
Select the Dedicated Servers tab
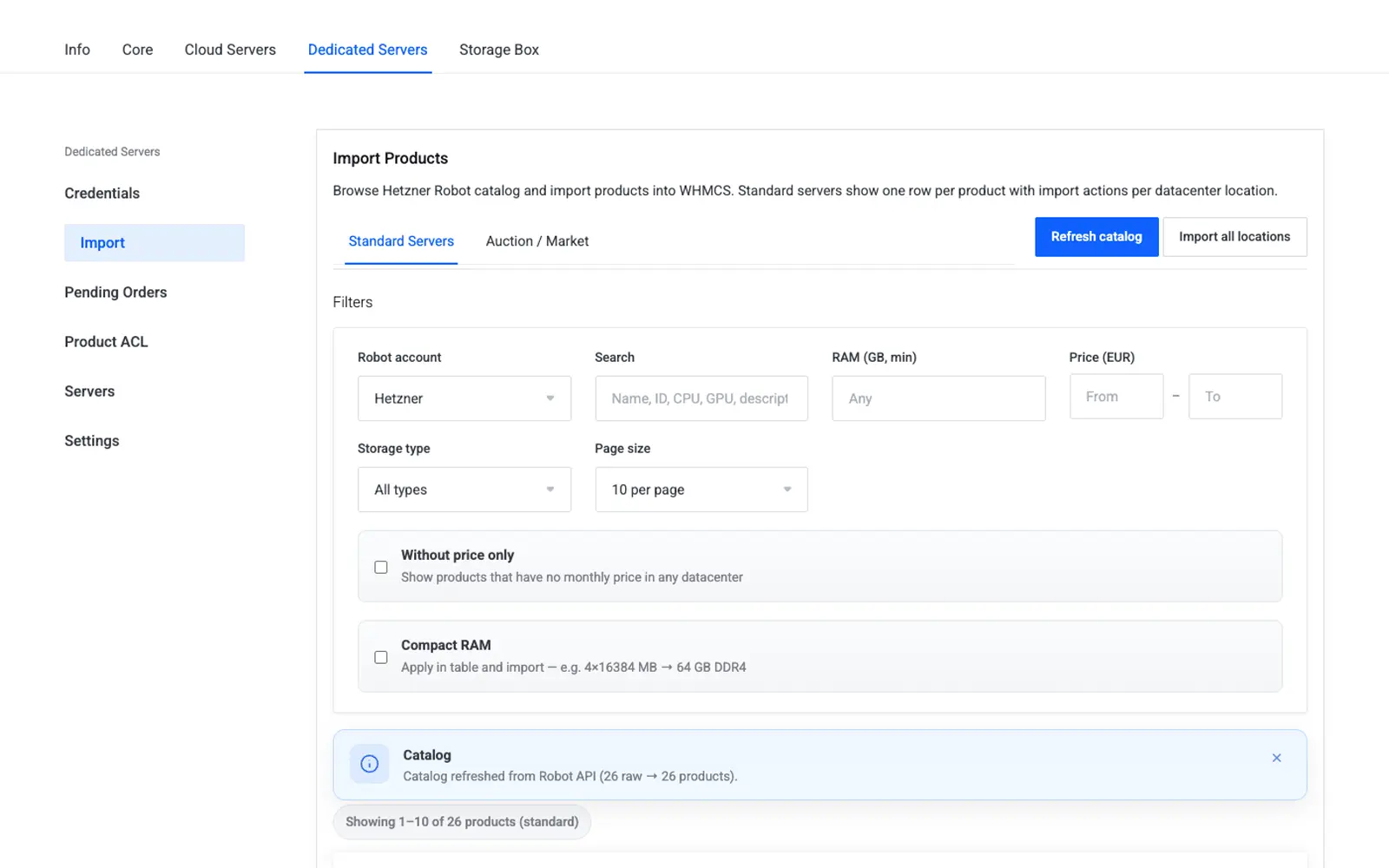pos(368,49)
